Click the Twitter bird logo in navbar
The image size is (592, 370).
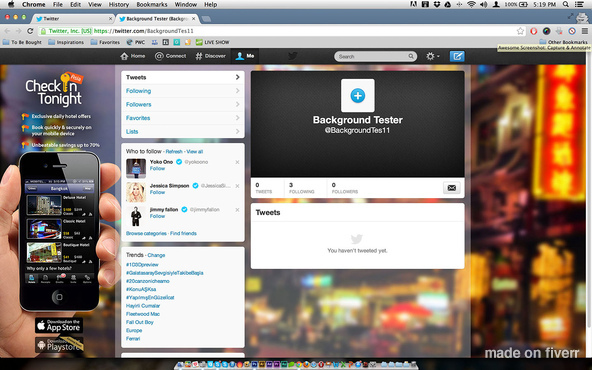tap(293, 56)
